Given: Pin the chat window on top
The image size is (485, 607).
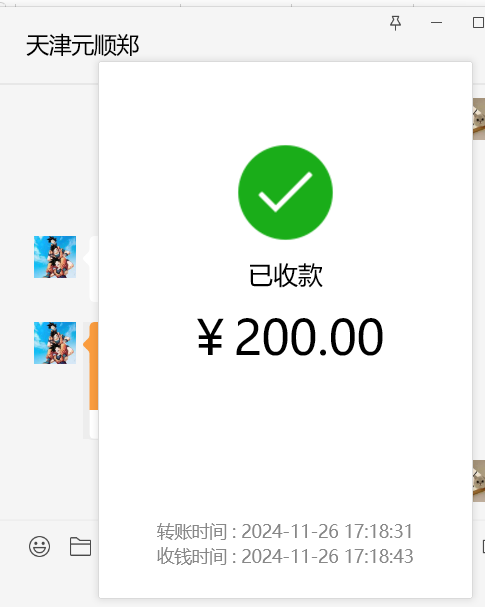Looking at the screenshot, I should pos(395,23).
